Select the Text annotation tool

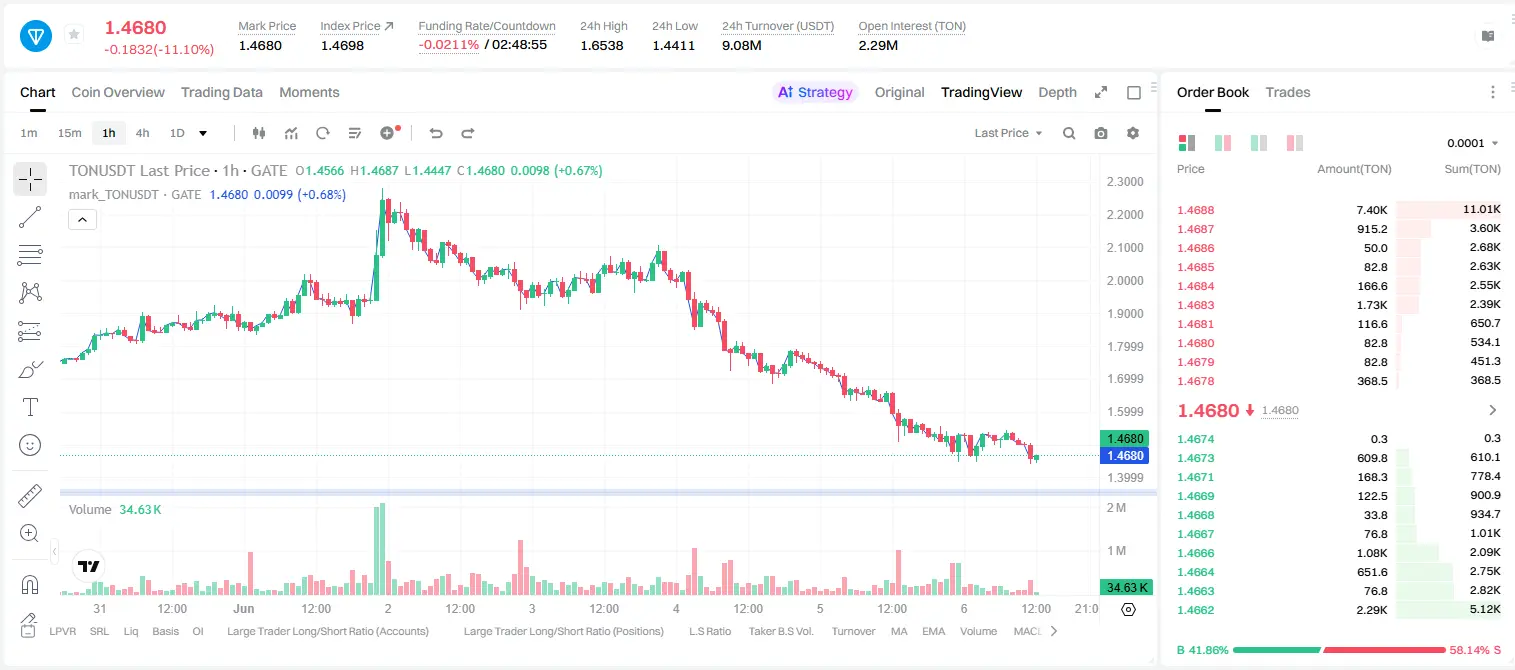pyautogui.click(x=30, y=407)
